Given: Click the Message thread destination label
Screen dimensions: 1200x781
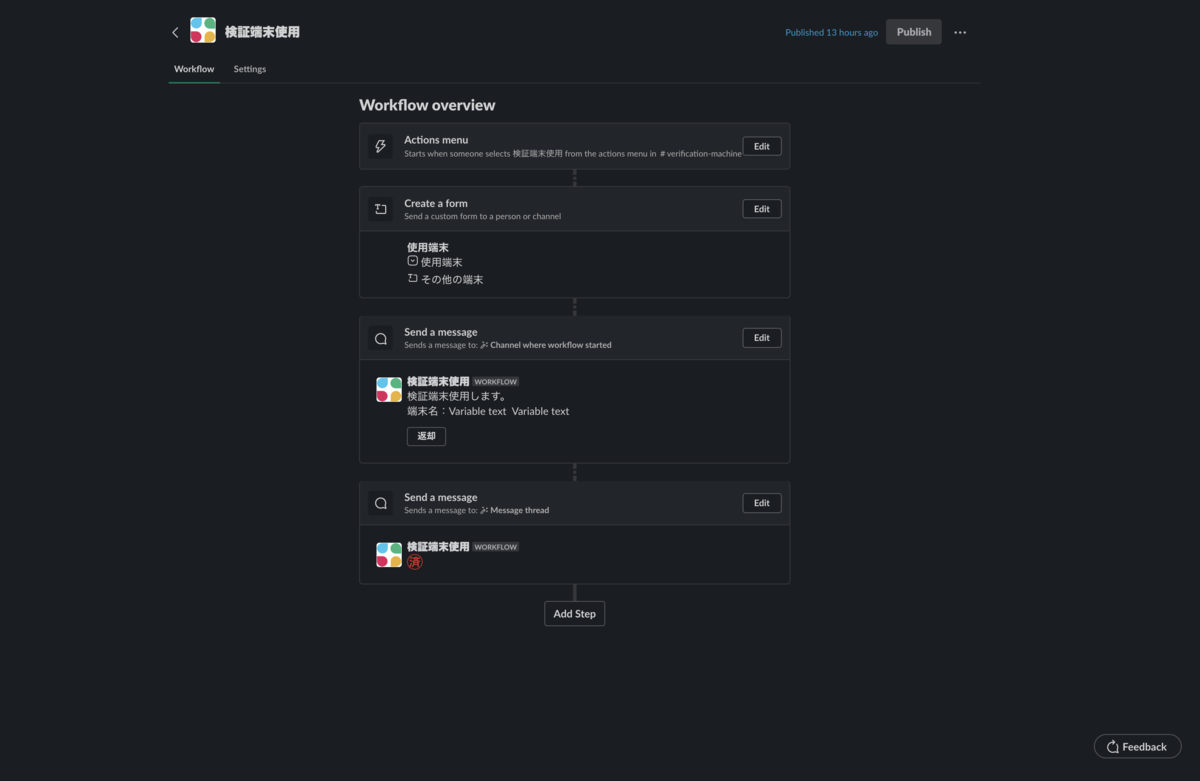Looking at the screenshot, I should pos(519,510).
